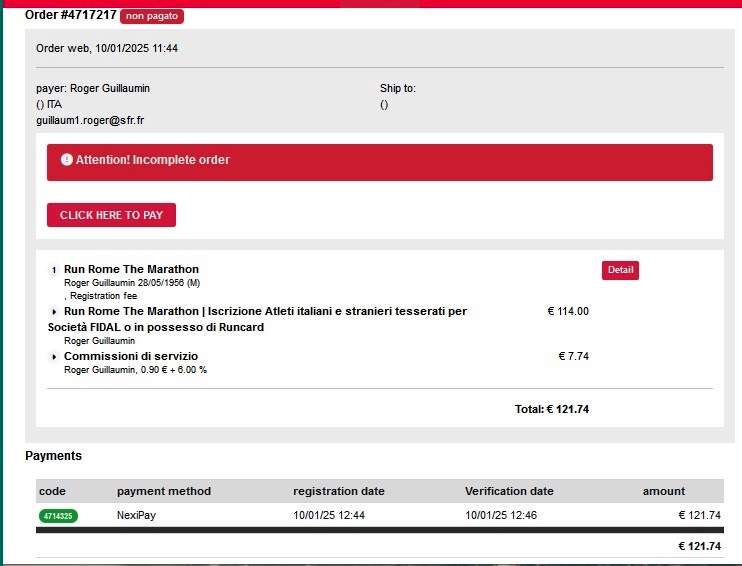Click the 'registration date' column header
Screen dimensions: 742x566
(338, 491)
